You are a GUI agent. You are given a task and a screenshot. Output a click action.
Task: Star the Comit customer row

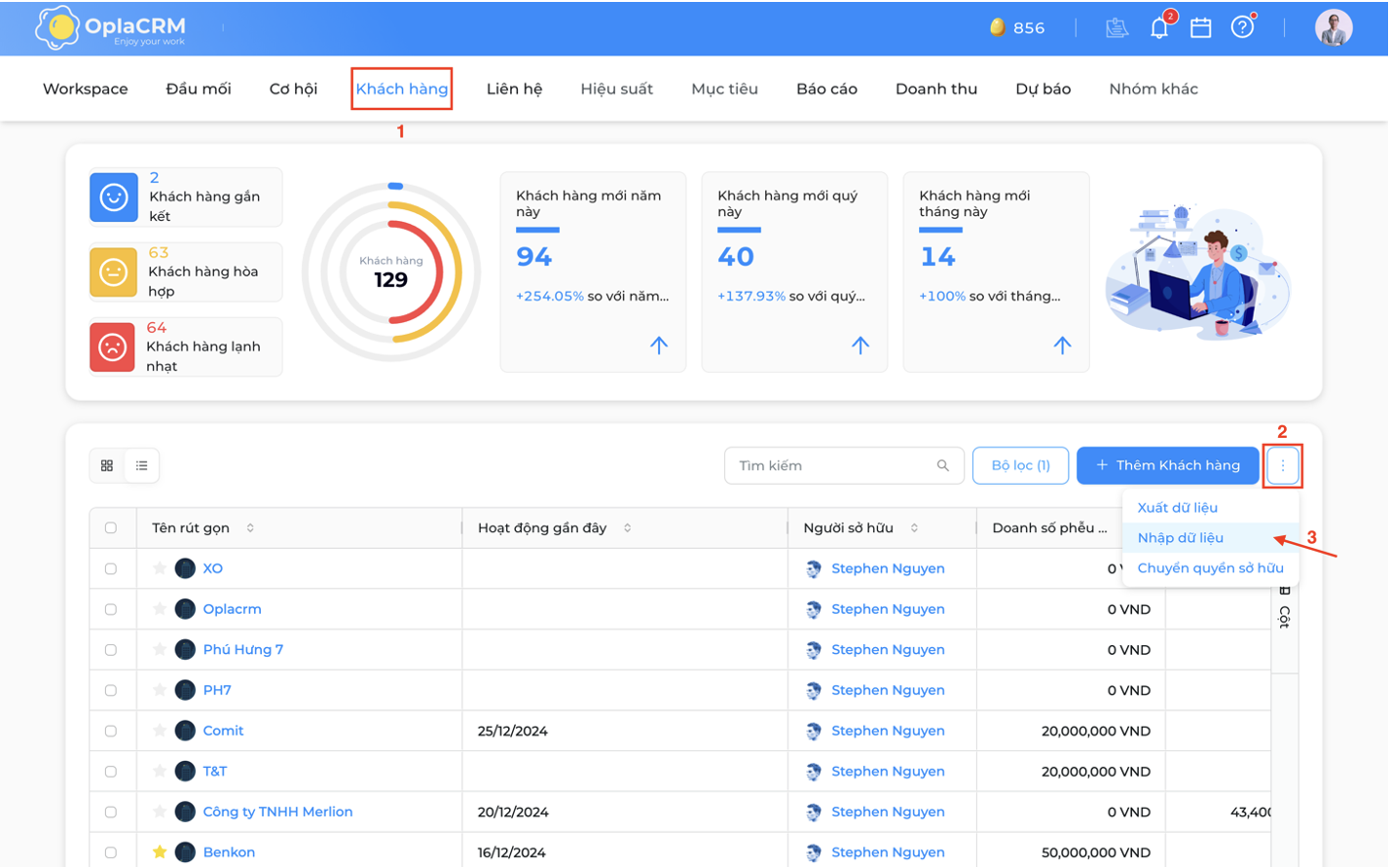(160, 731)
